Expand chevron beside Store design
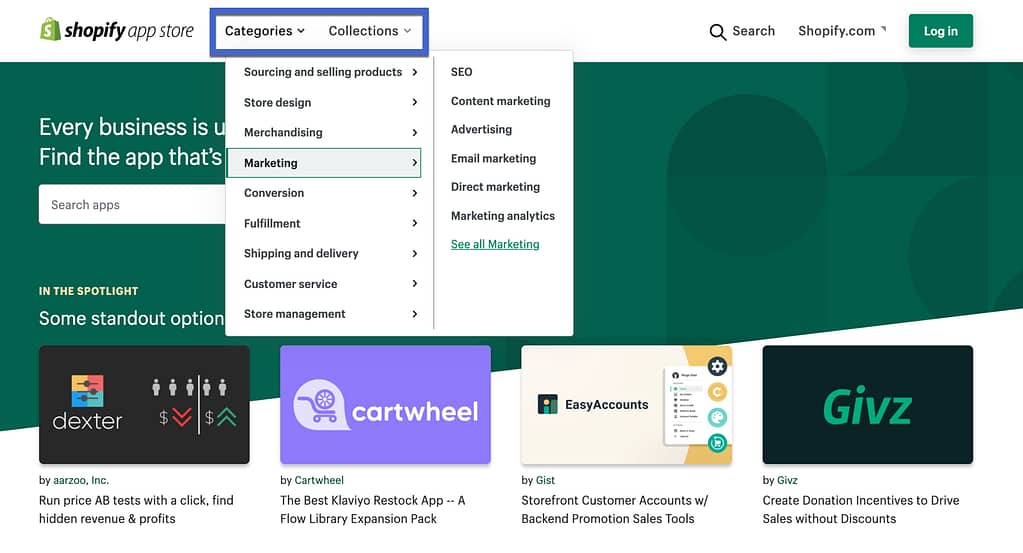The width and height of the screenshot is (1023, 553). [x=414, y=102]
